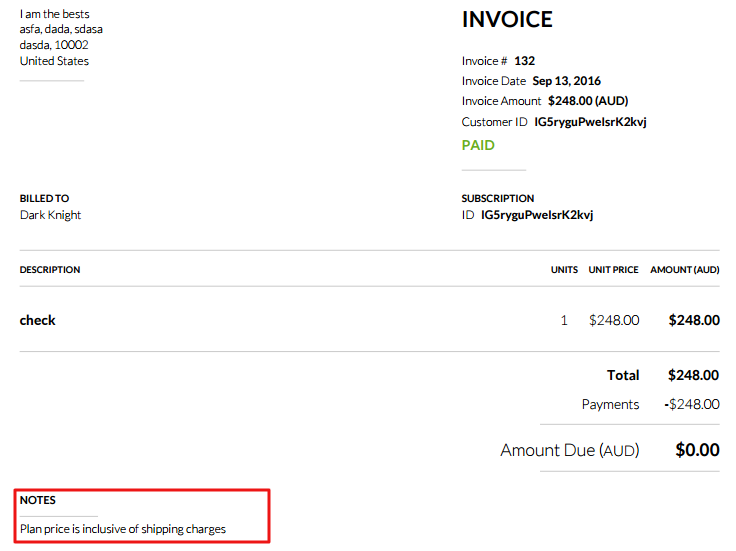Click the green PAID status label

tap(478, 145)
